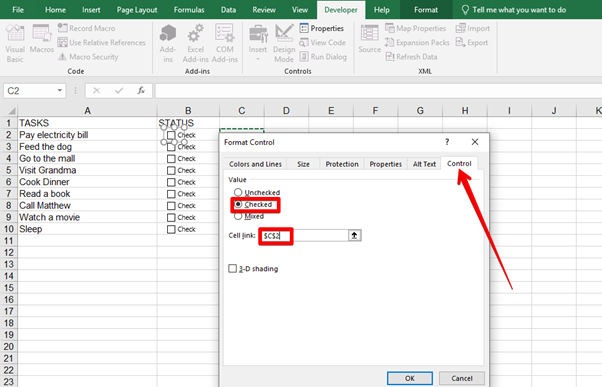This screenshot has height=387, width=602.
Task: Click OK in Format Control
Action: [410, 378]
